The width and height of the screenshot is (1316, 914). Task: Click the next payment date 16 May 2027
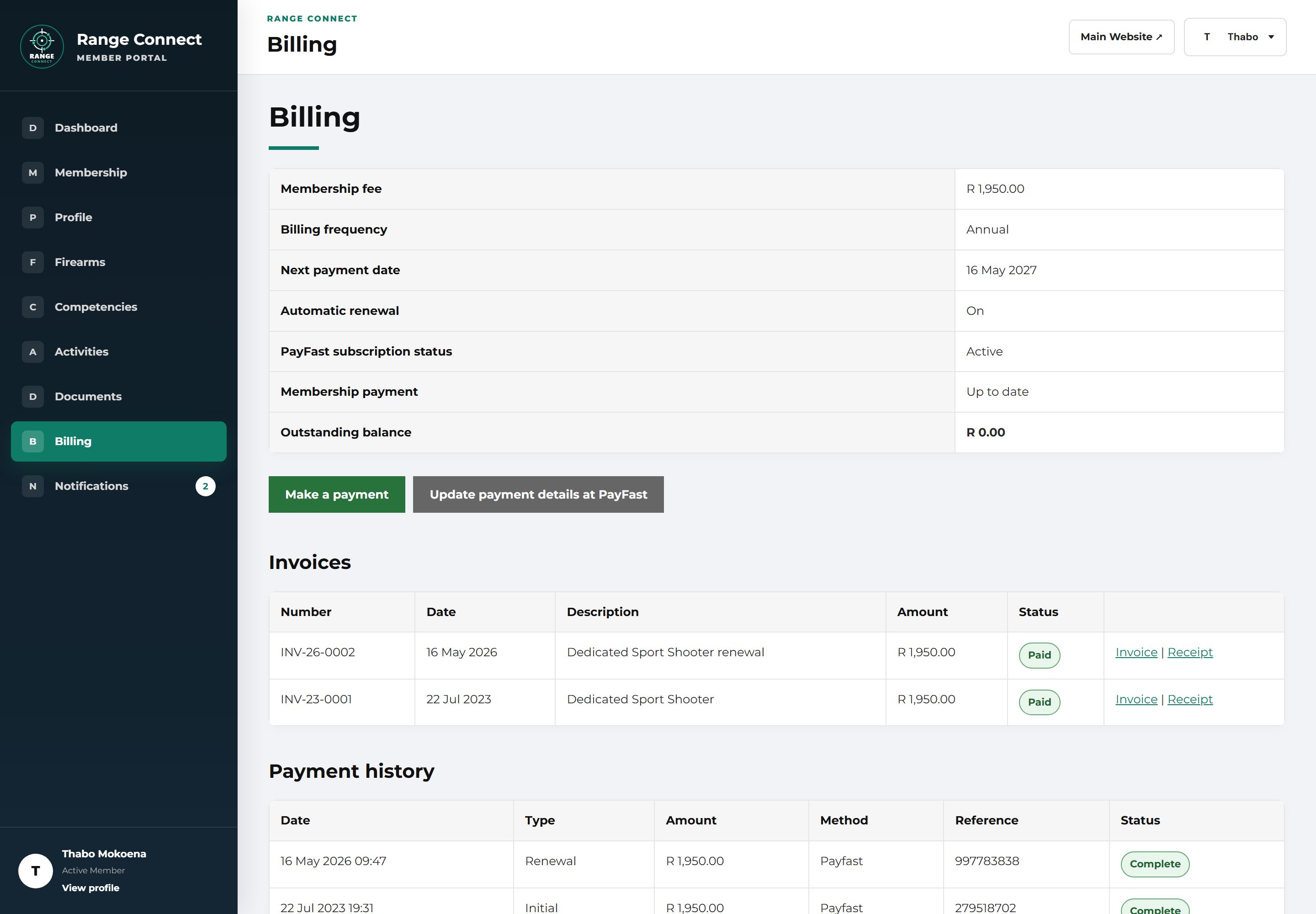point(1001,270)
